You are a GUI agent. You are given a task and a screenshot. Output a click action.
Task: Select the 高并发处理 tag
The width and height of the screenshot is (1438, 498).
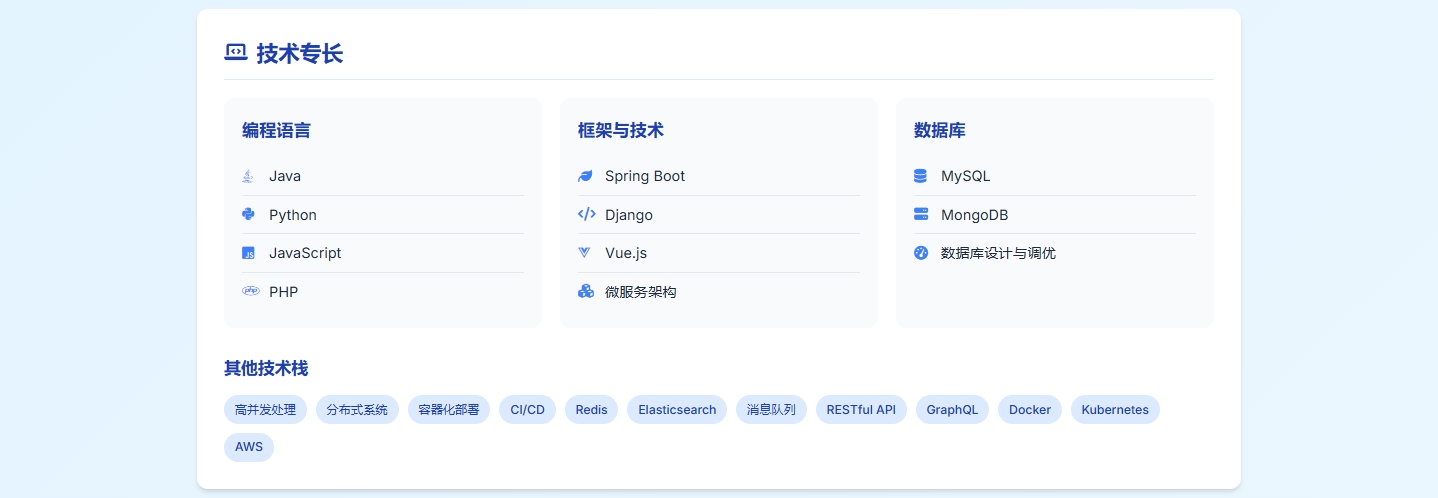click(265, 410)
